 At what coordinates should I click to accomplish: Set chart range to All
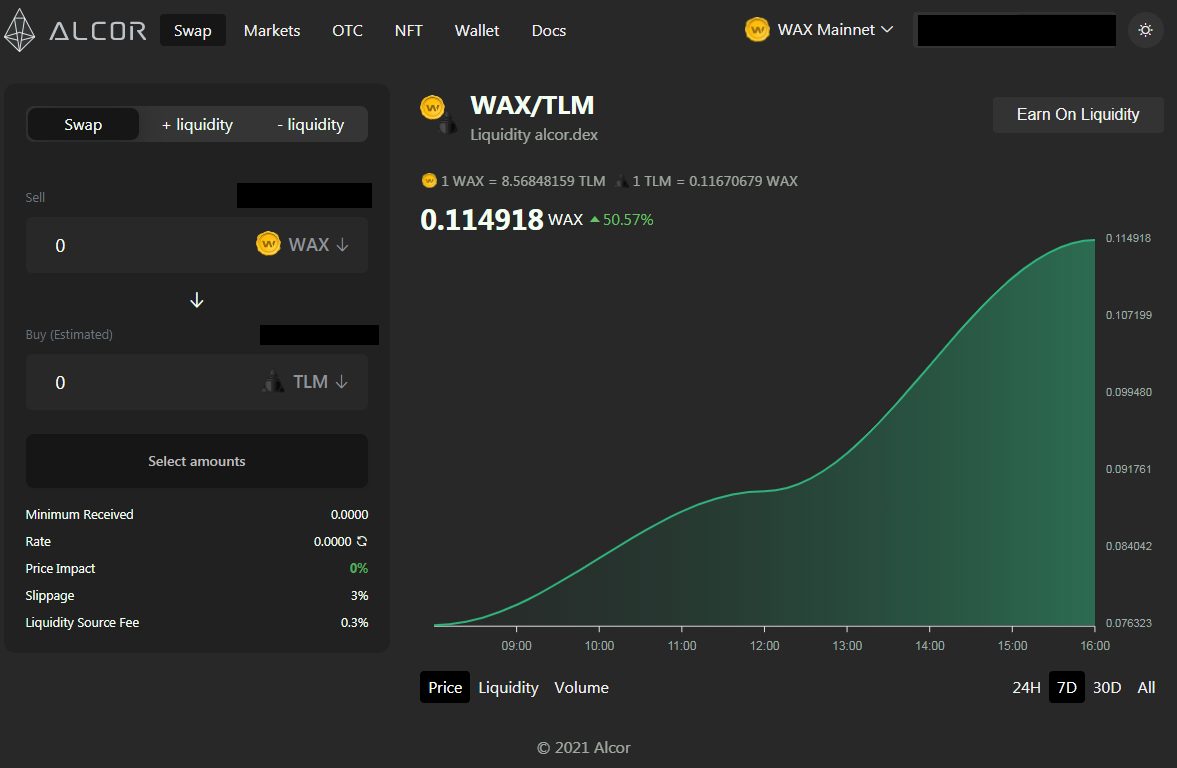pyautogui.click(x=1146, y=688)
